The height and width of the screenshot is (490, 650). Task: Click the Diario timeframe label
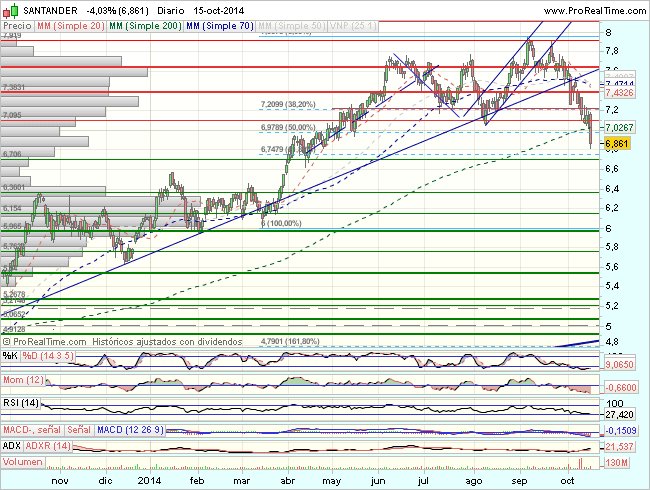click(x=171, y=10)
